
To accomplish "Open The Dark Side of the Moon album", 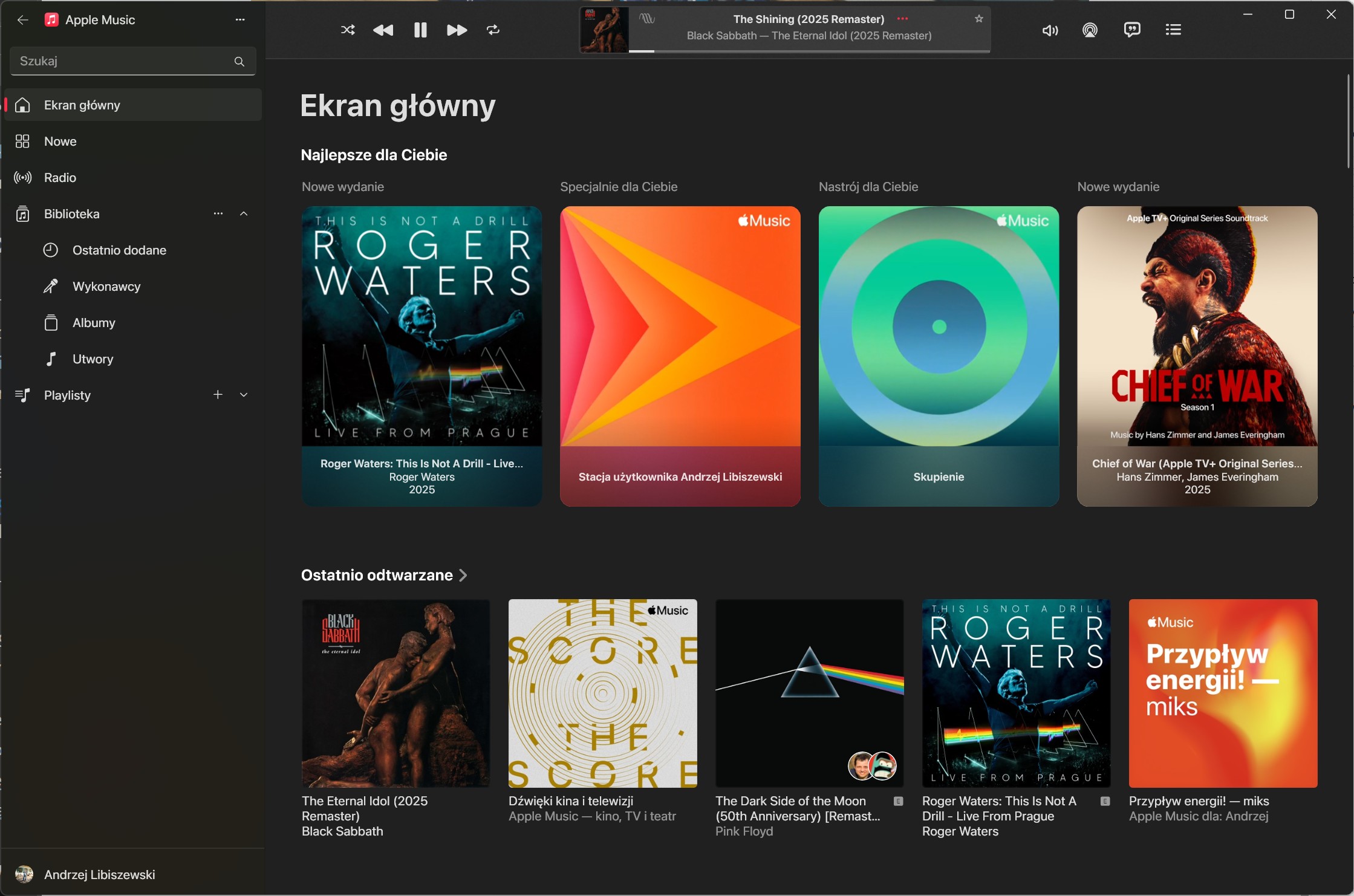I will 809,693.
